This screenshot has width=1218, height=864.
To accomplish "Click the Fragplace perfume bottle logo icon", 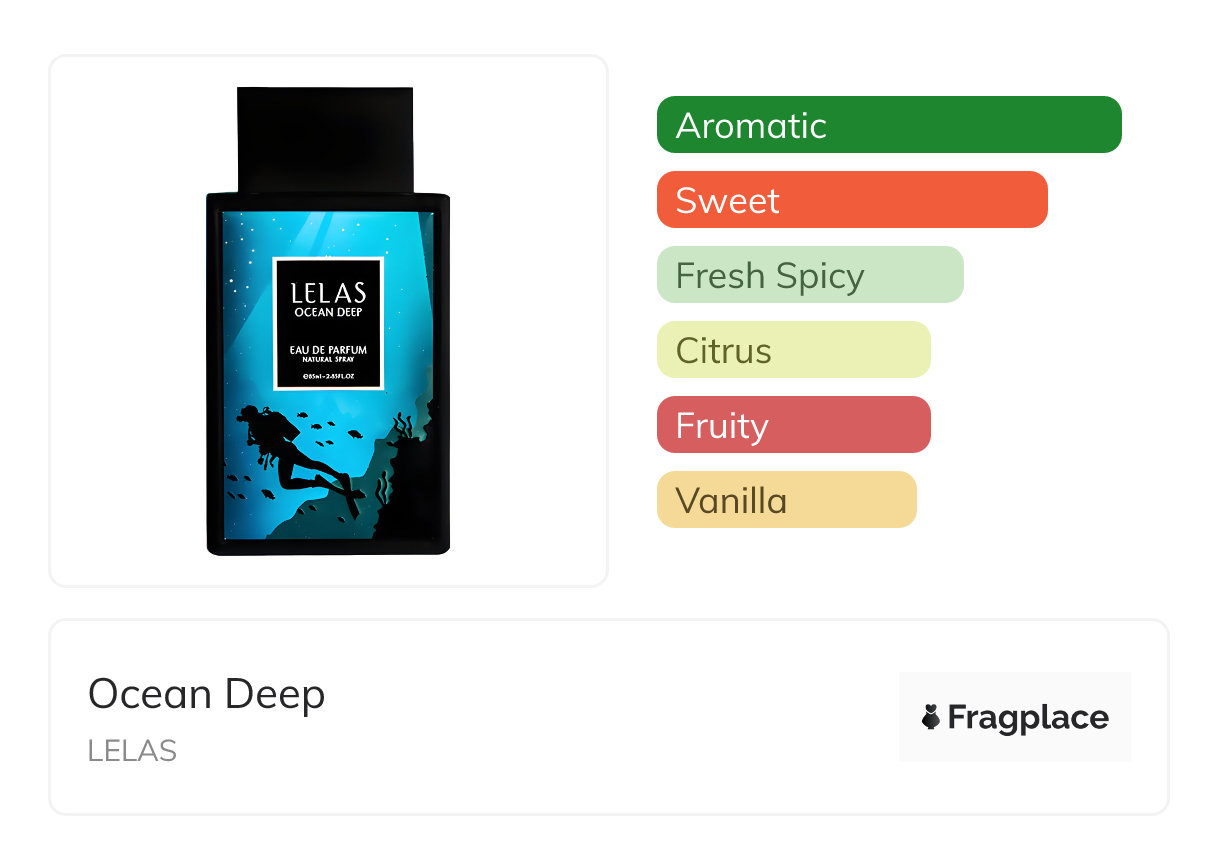I will [x=931, y=717].
